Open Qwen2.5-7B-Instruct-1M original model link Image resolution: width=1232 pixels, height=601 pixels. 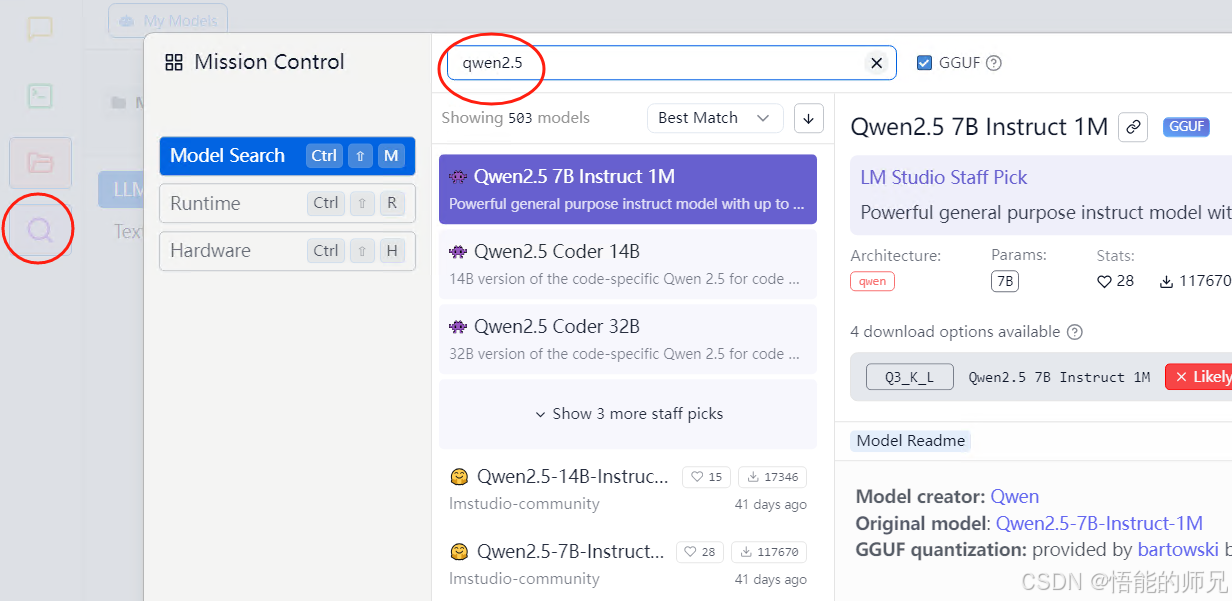click(x=1100, y=523)
